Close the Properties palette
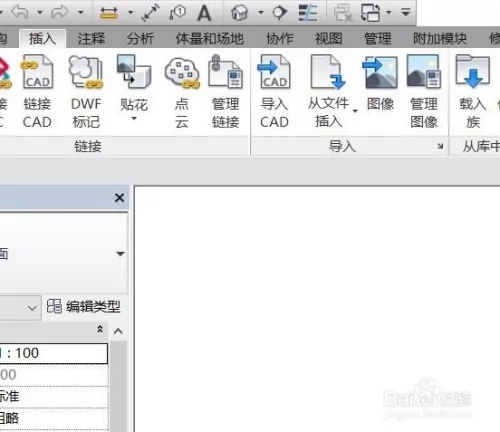 click(x=119, y=198)
